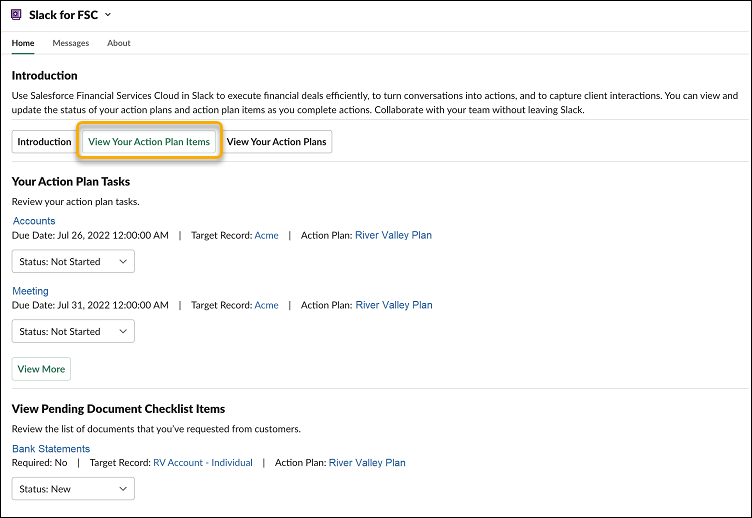Click 'View Pending Document Checklist Items' heading
This screenshot has width=752, height=518.
tap(118, 409)
